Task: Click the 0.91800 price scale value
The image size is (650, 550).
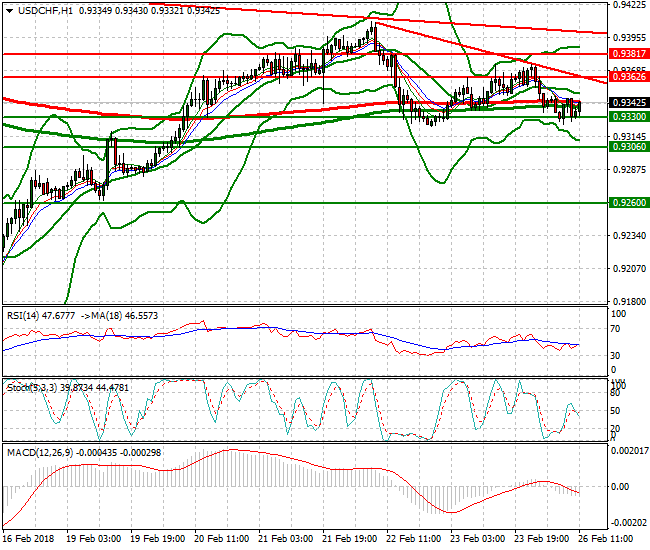Action: (629, 301)
